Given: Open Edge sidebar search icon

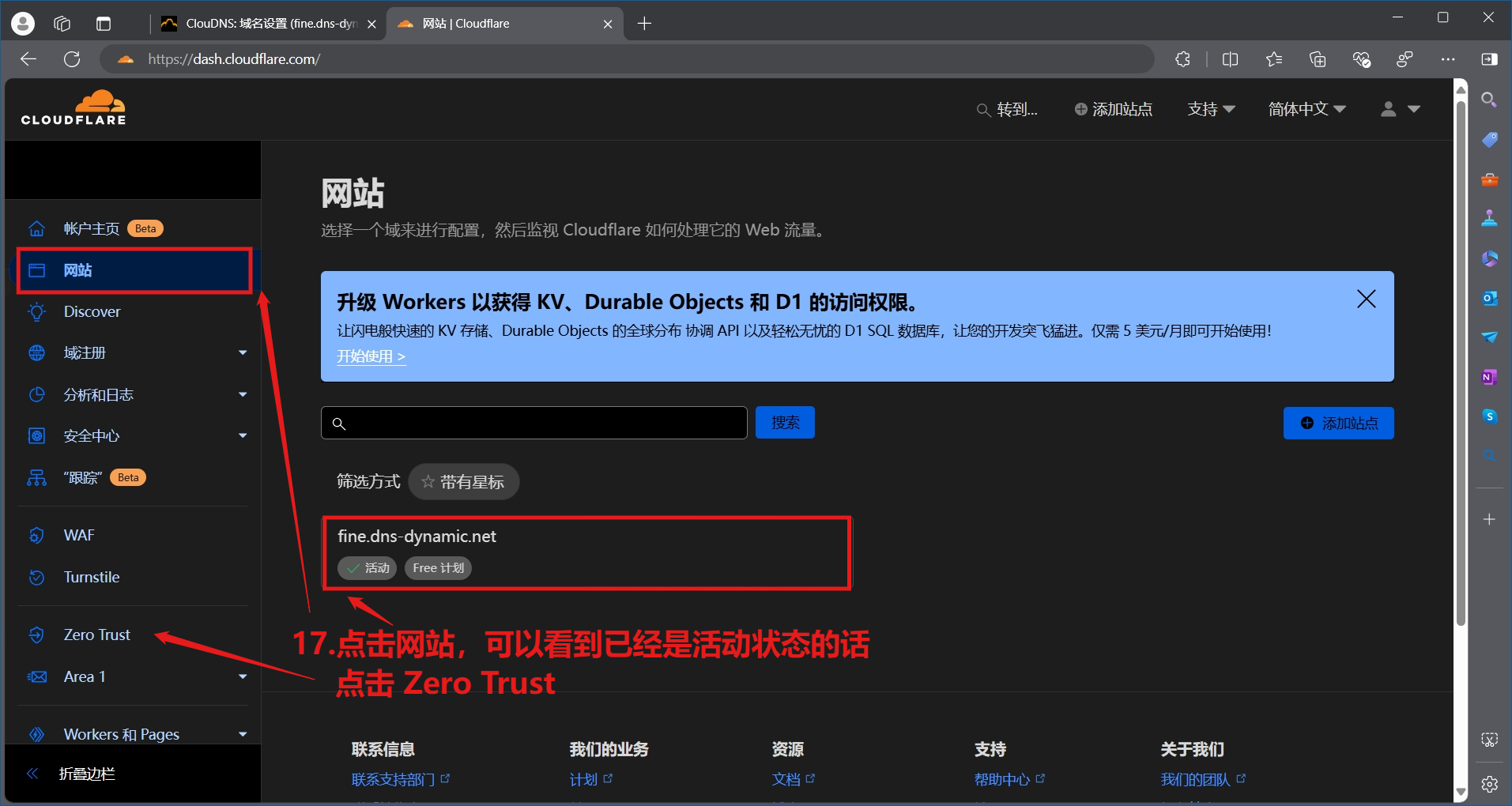Looking at the screenshot, I should 1489,100.
